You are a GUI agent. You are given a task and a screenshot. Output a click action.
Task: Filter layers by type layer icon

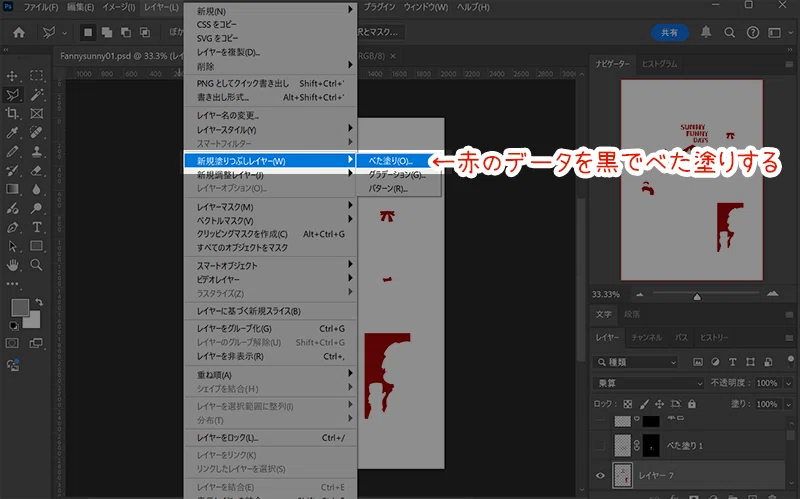click(x=733, y=362)
